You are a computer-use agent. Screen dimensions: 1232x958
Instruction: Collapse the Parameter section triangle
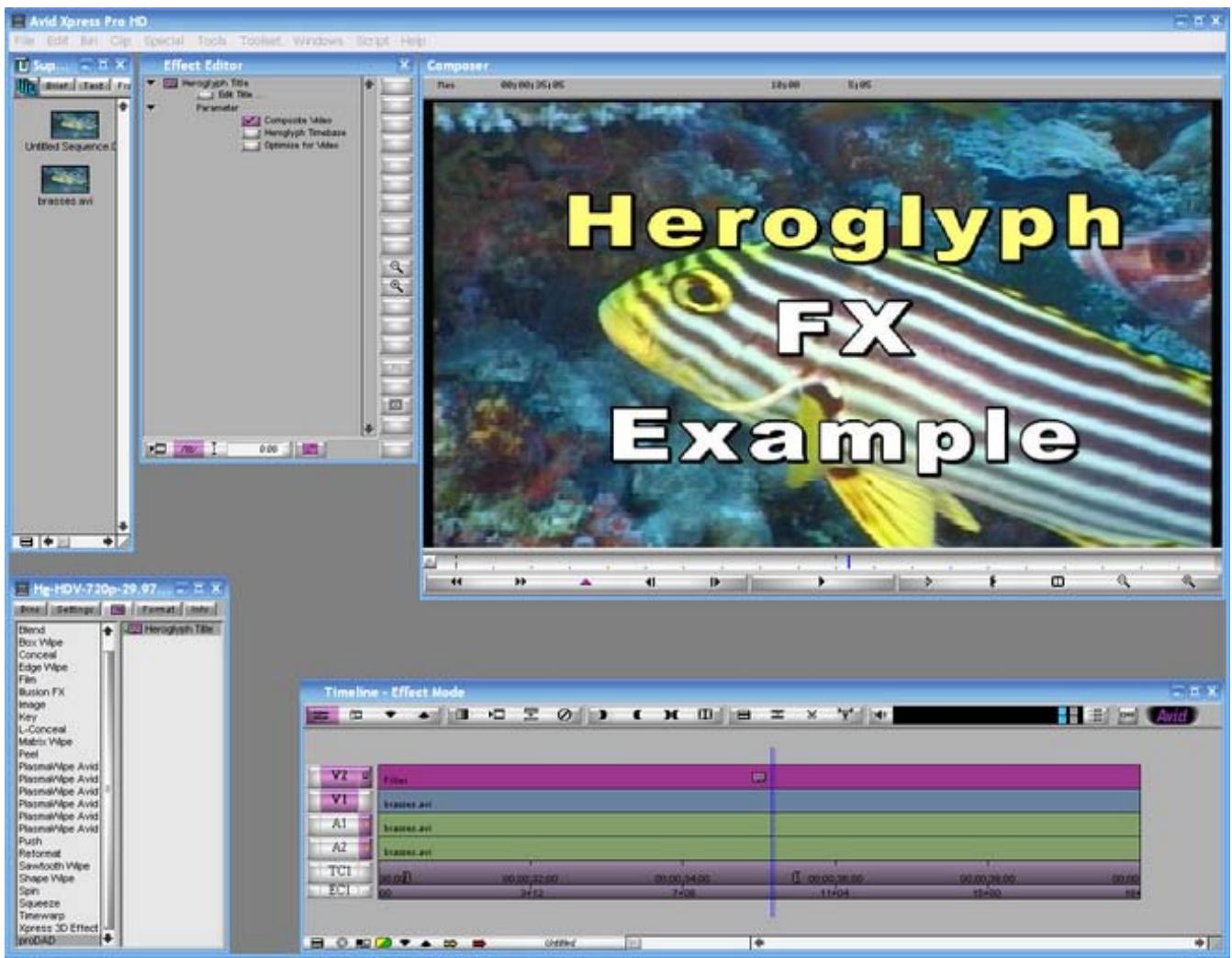click(x=151, y=107)
